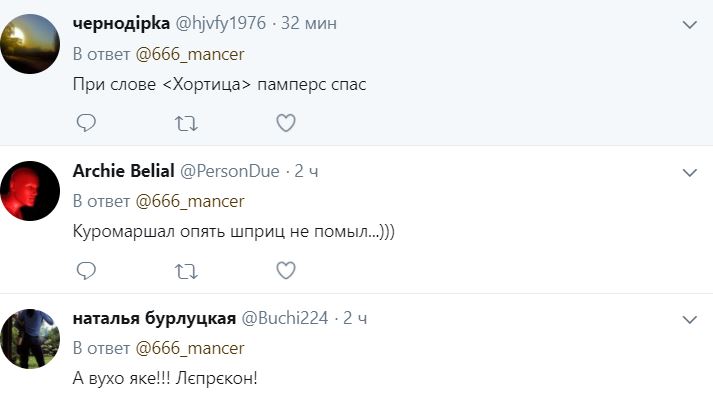Reply to Archie Belial's tweet

pyautogui.click(x=86, y=270)
